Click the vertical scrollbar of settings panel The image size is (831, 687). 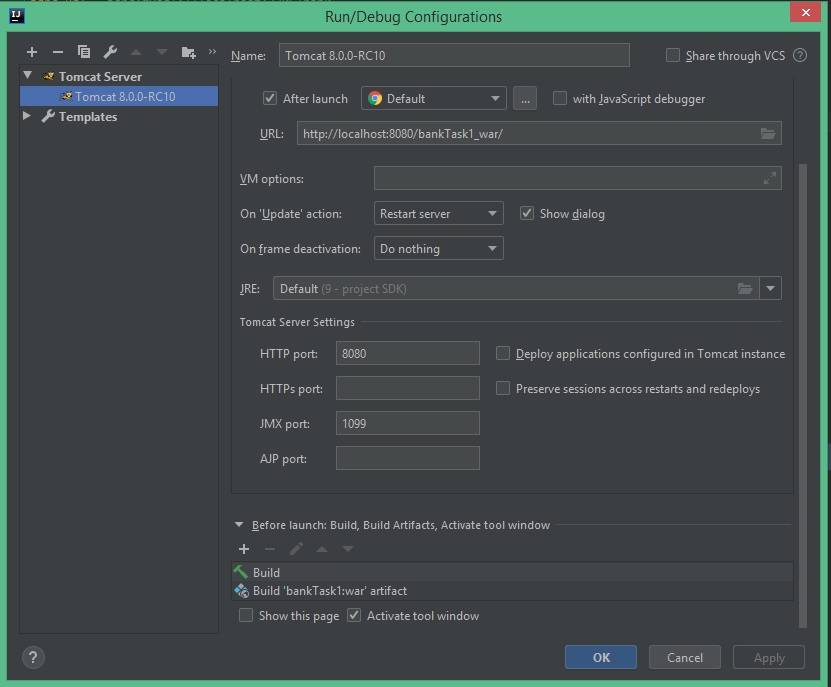tap(802, 395)
